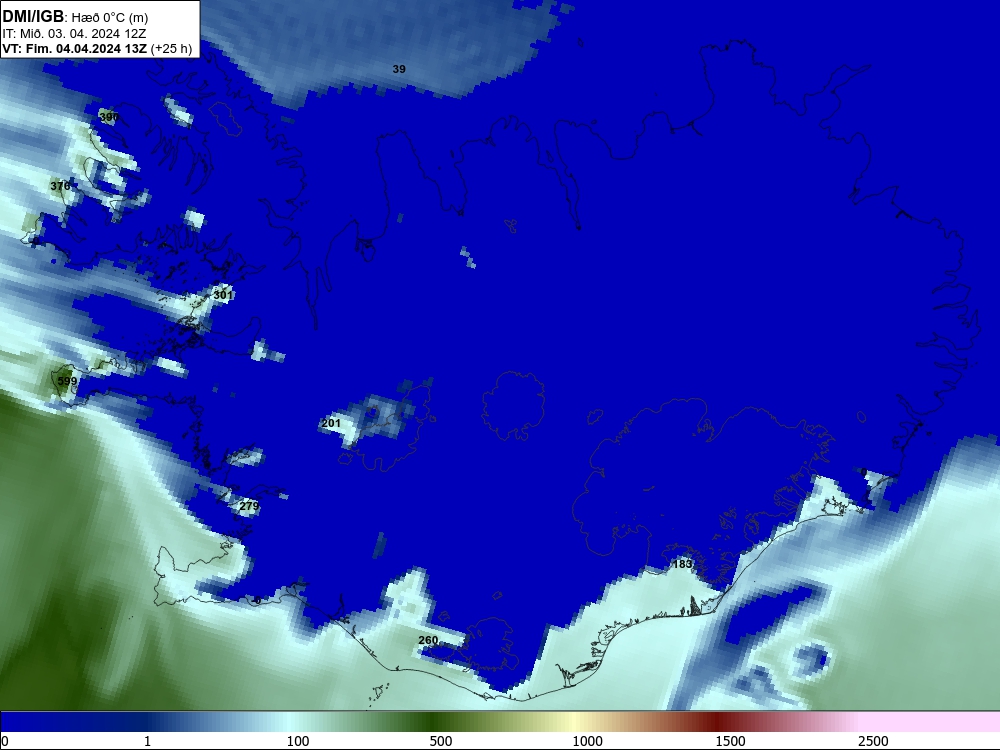Click the map value 201 on the map

[331, 423]
